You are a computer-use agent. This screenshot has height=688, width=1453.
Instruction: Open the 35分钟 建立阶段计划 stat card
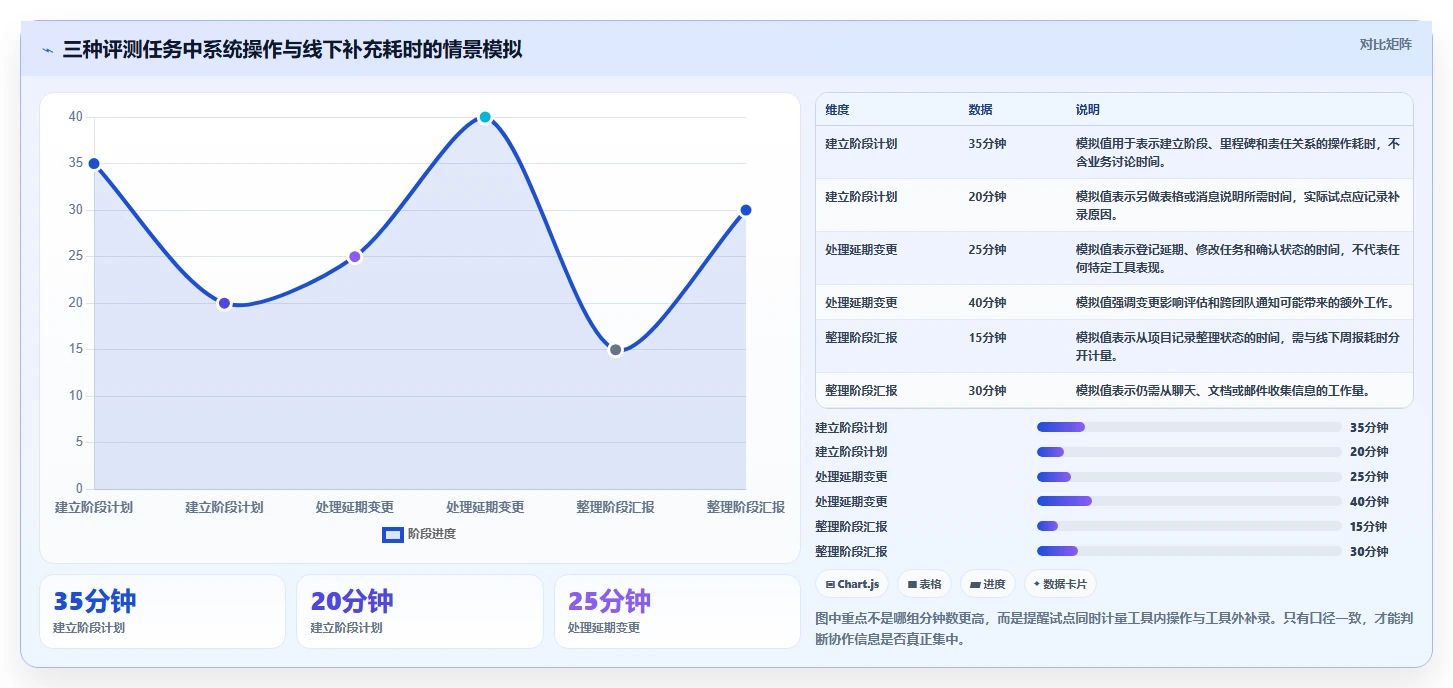[162, 611]
